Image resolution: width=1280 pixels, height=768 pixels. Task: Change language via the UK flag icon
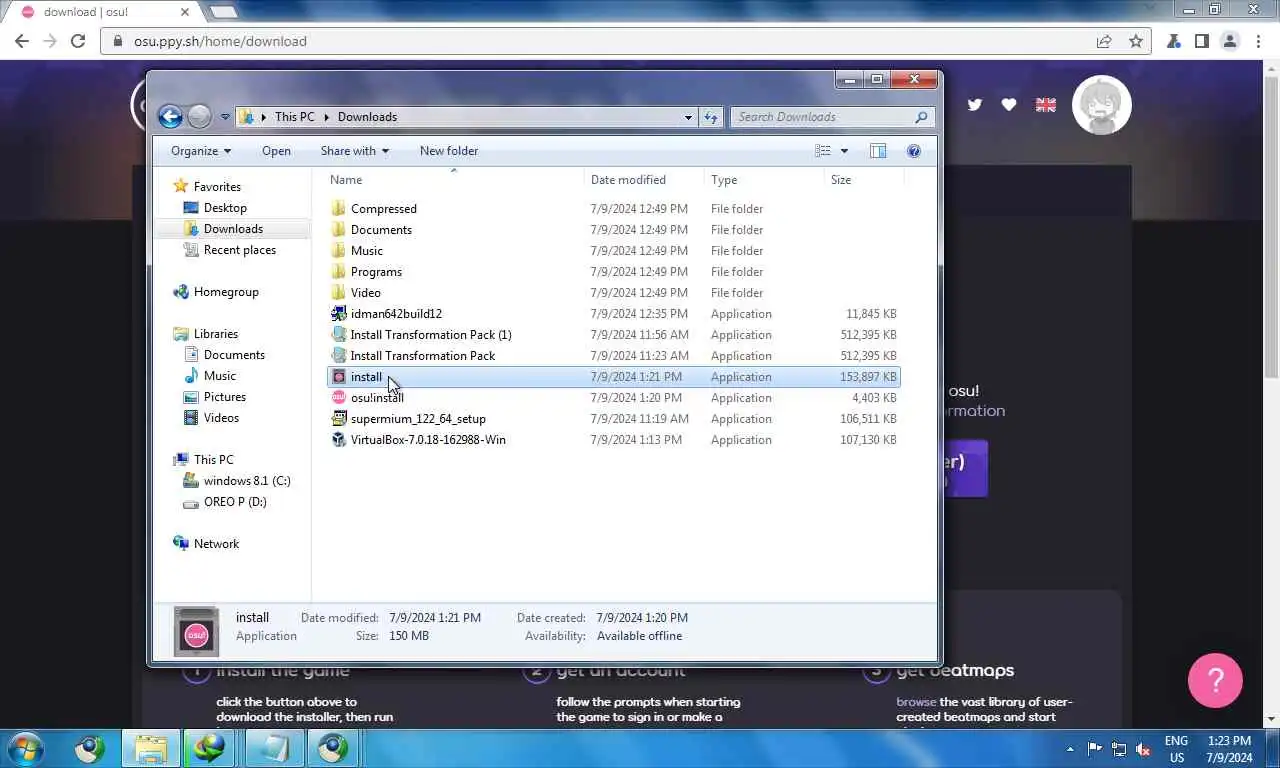[x=1046, y=105]
